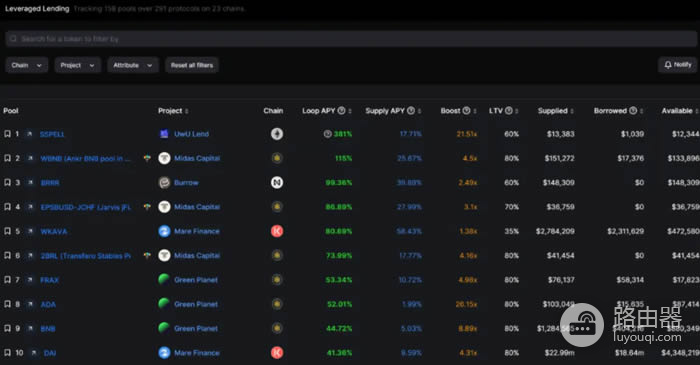The height and width of the screenshot is (365, 700).
Task: Sort the table by Available column
Action: (696, 111)
